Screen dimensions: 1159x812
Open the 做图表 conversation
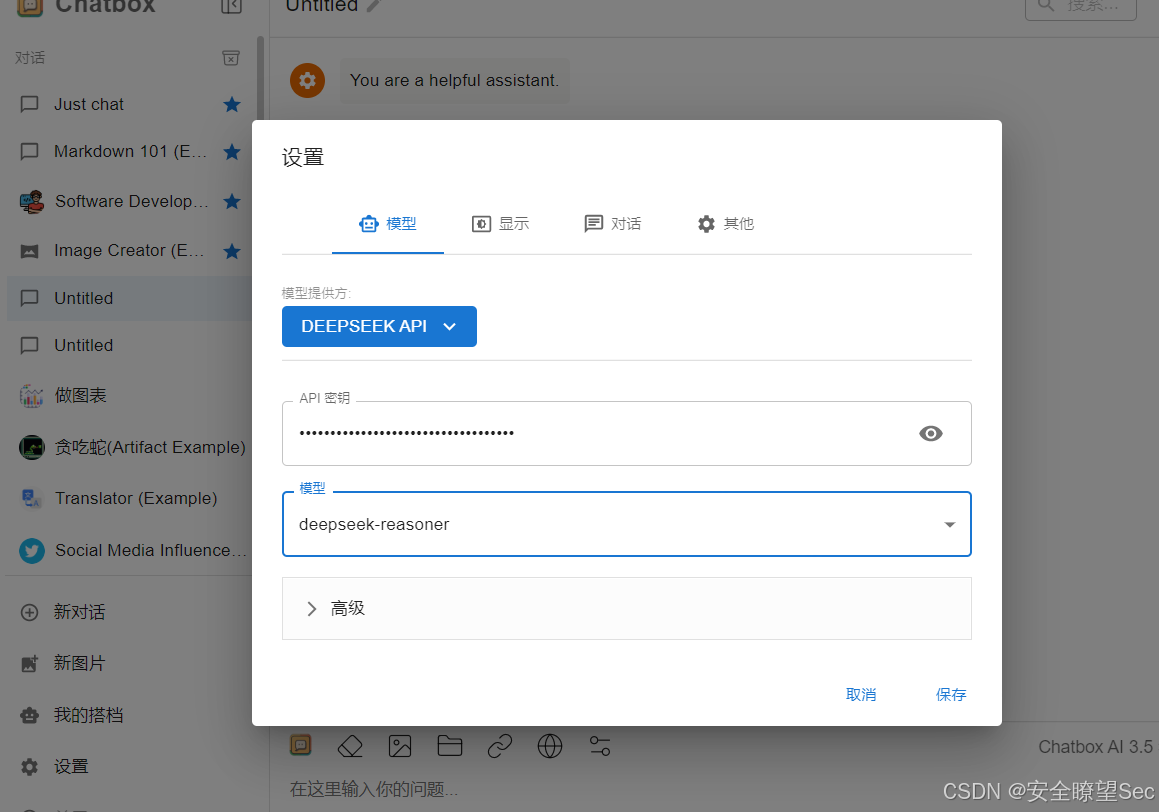[x=129, y=396]
